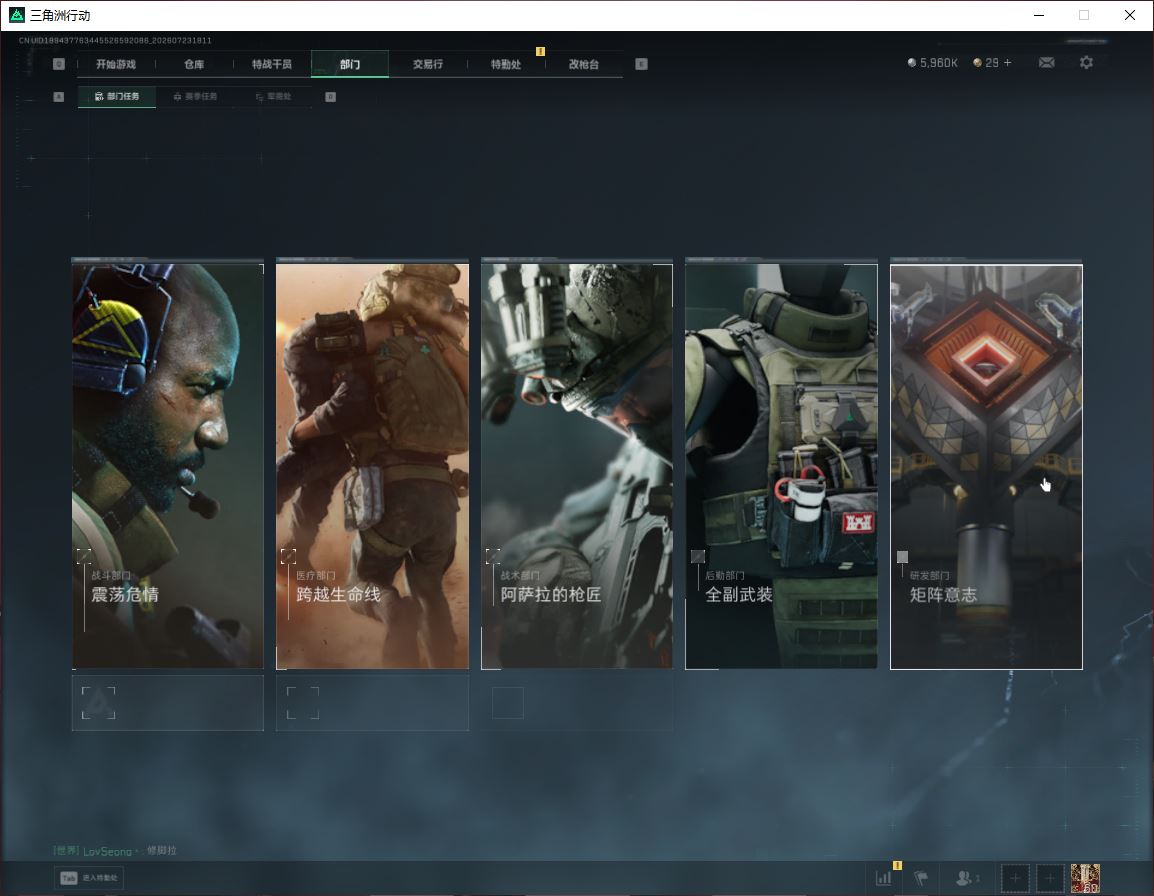Select the 部门任务 sub-tab
The height and width of the screenshot is (896, 1154).
tap(117, 96)
